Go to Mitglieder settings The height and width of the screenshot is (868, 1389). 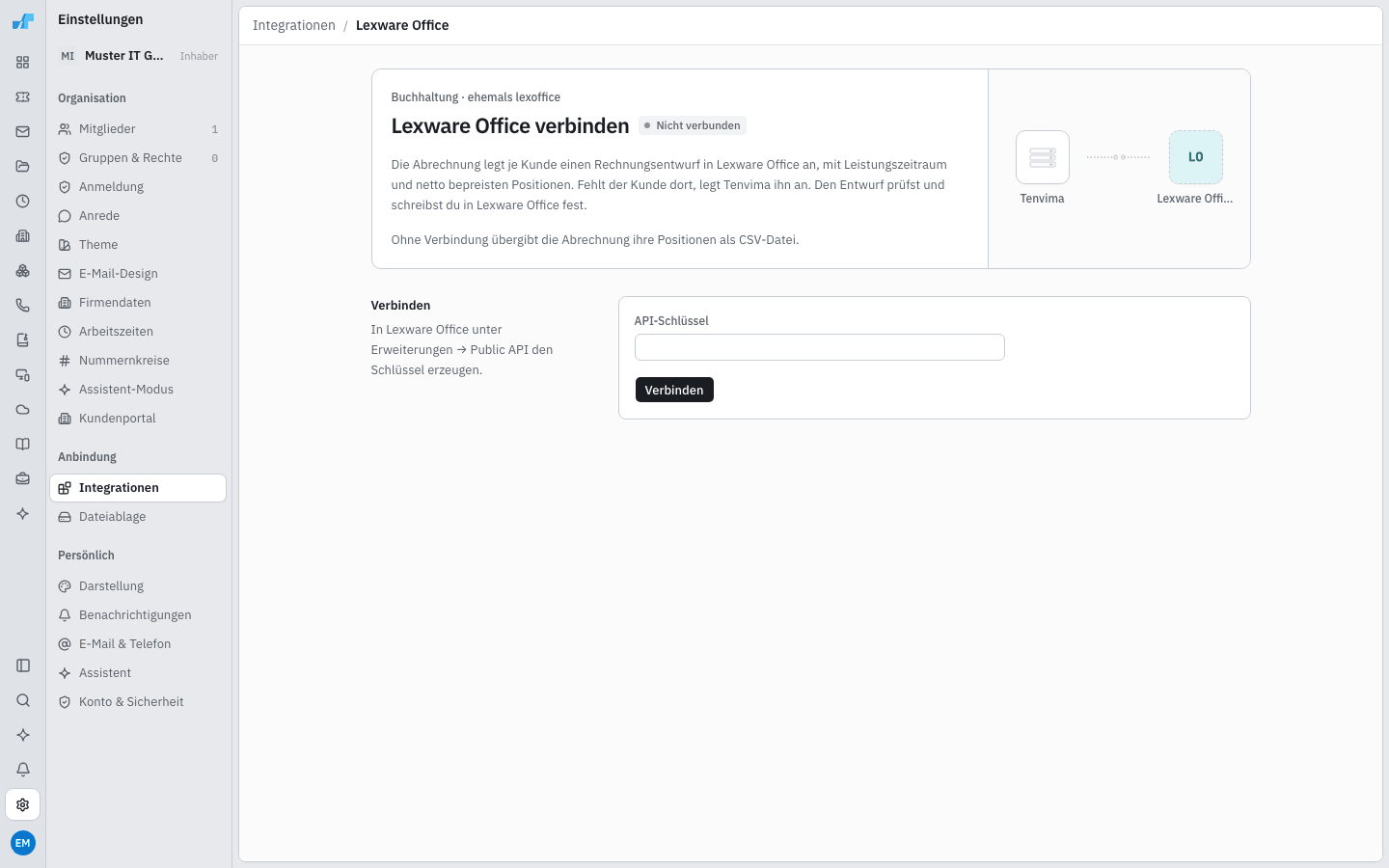138,129
